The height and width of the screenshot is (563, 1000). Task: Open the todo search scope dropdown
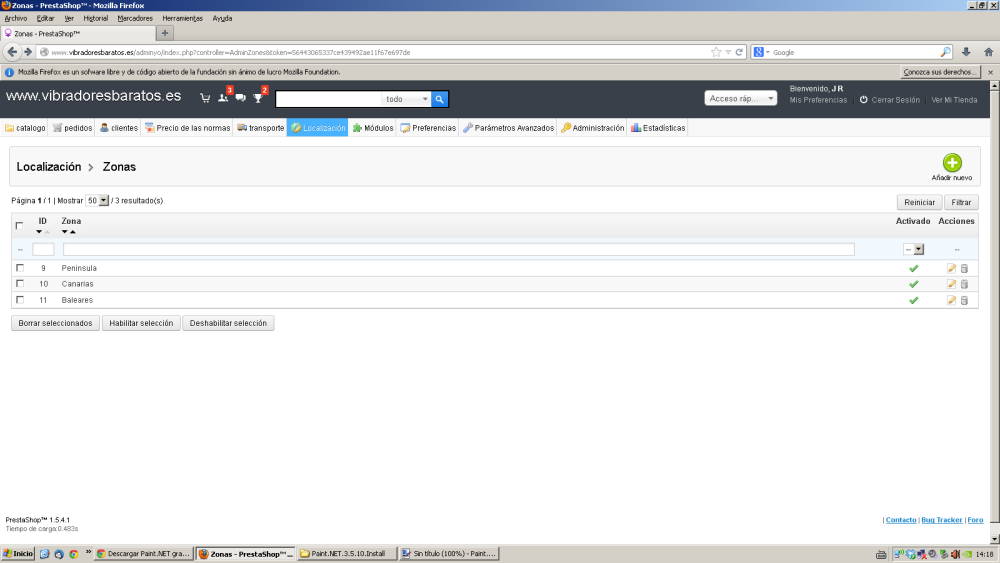tap(406, 99)
